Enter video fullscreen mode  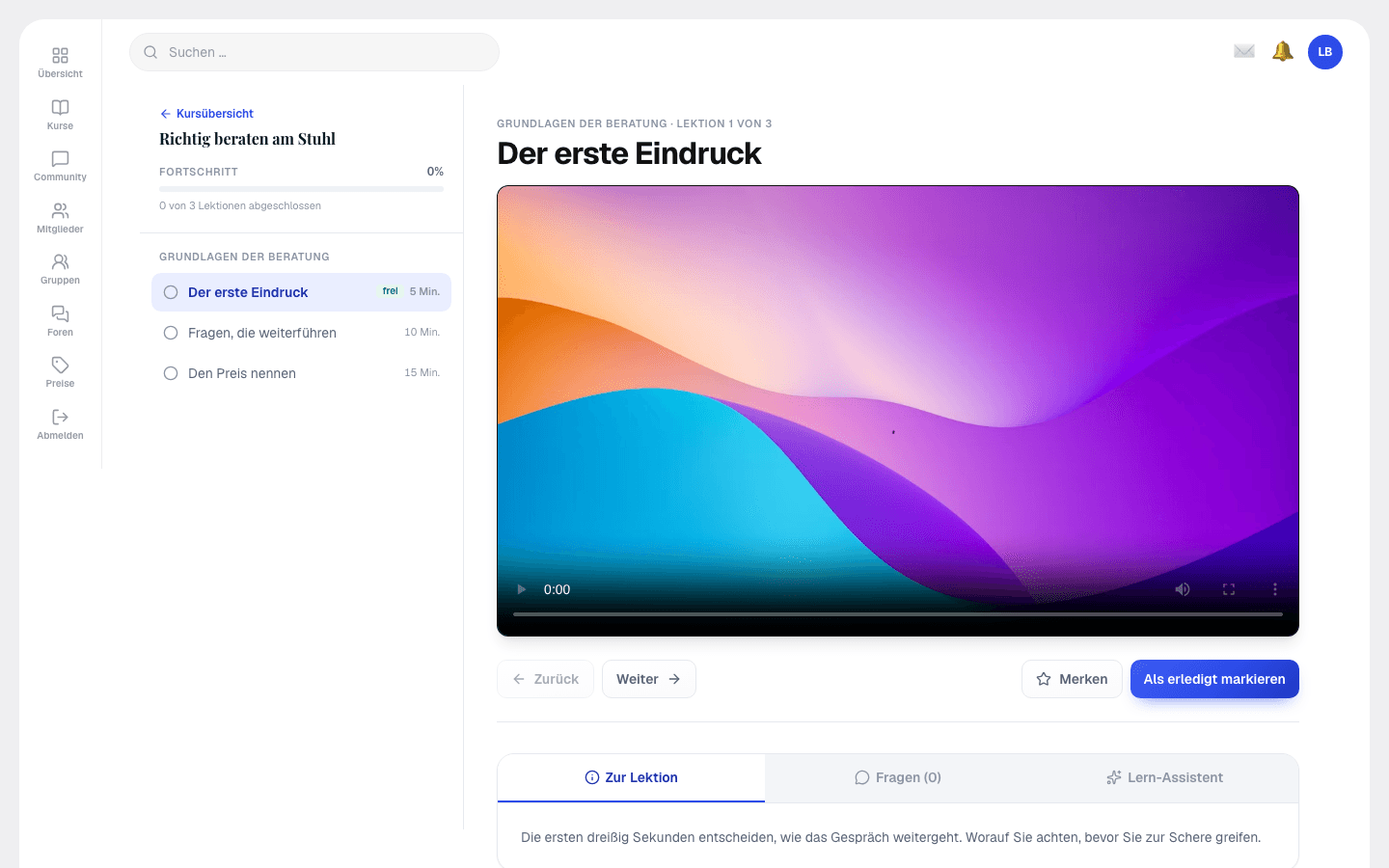1229,589
